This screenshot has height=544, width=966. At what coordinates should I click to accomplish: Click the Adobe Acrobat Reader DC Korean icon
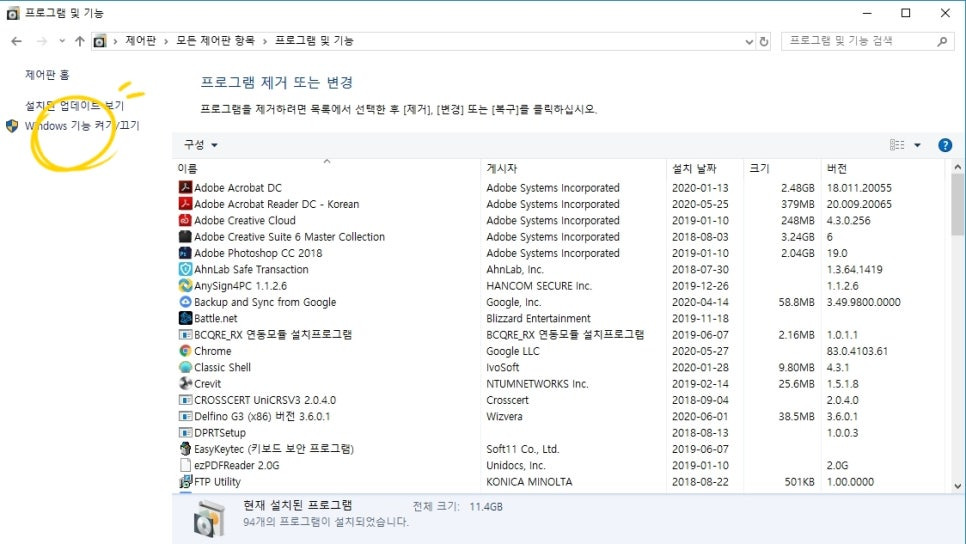[185, 203]
